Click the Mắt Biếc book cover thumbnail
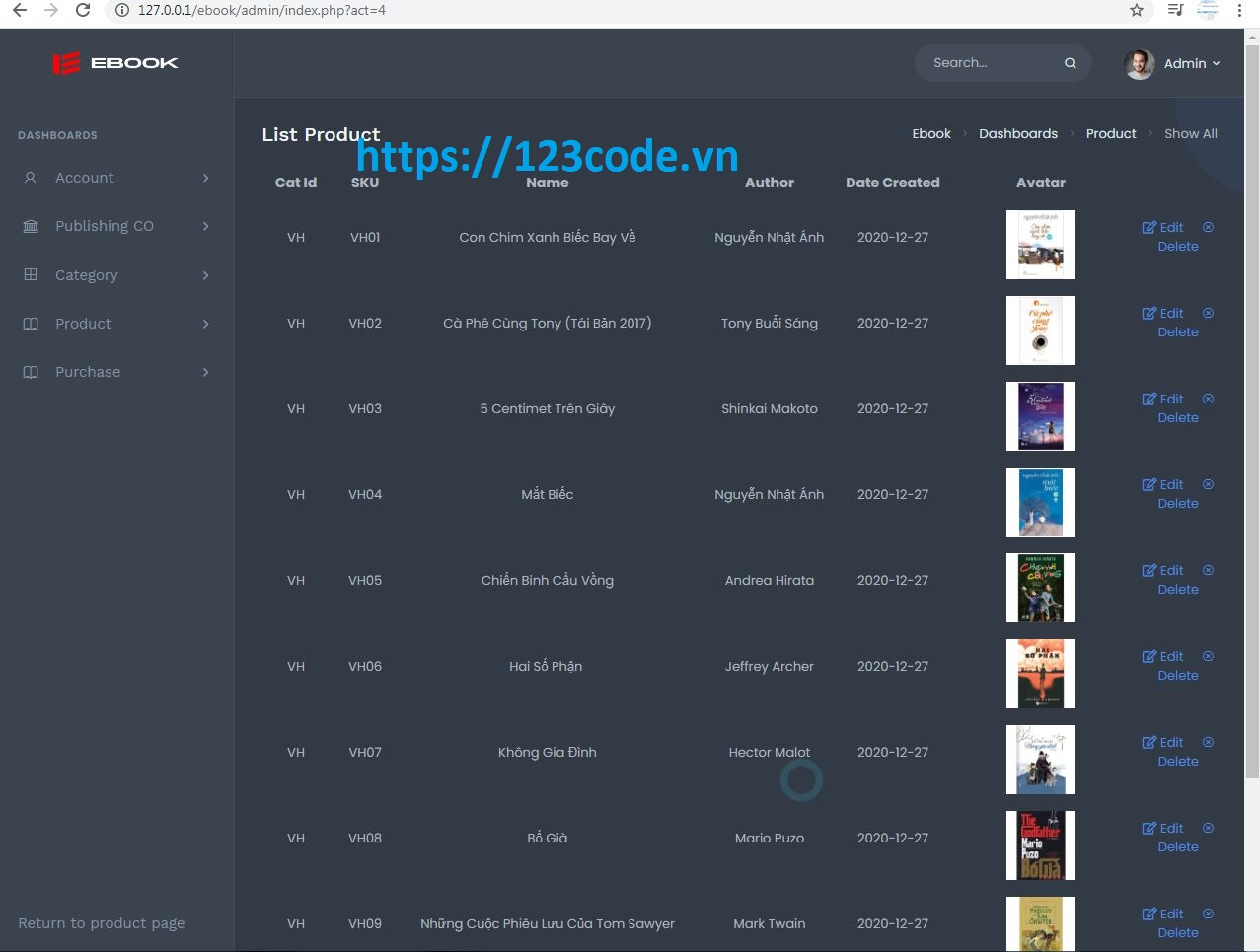 click(1040, 502)
